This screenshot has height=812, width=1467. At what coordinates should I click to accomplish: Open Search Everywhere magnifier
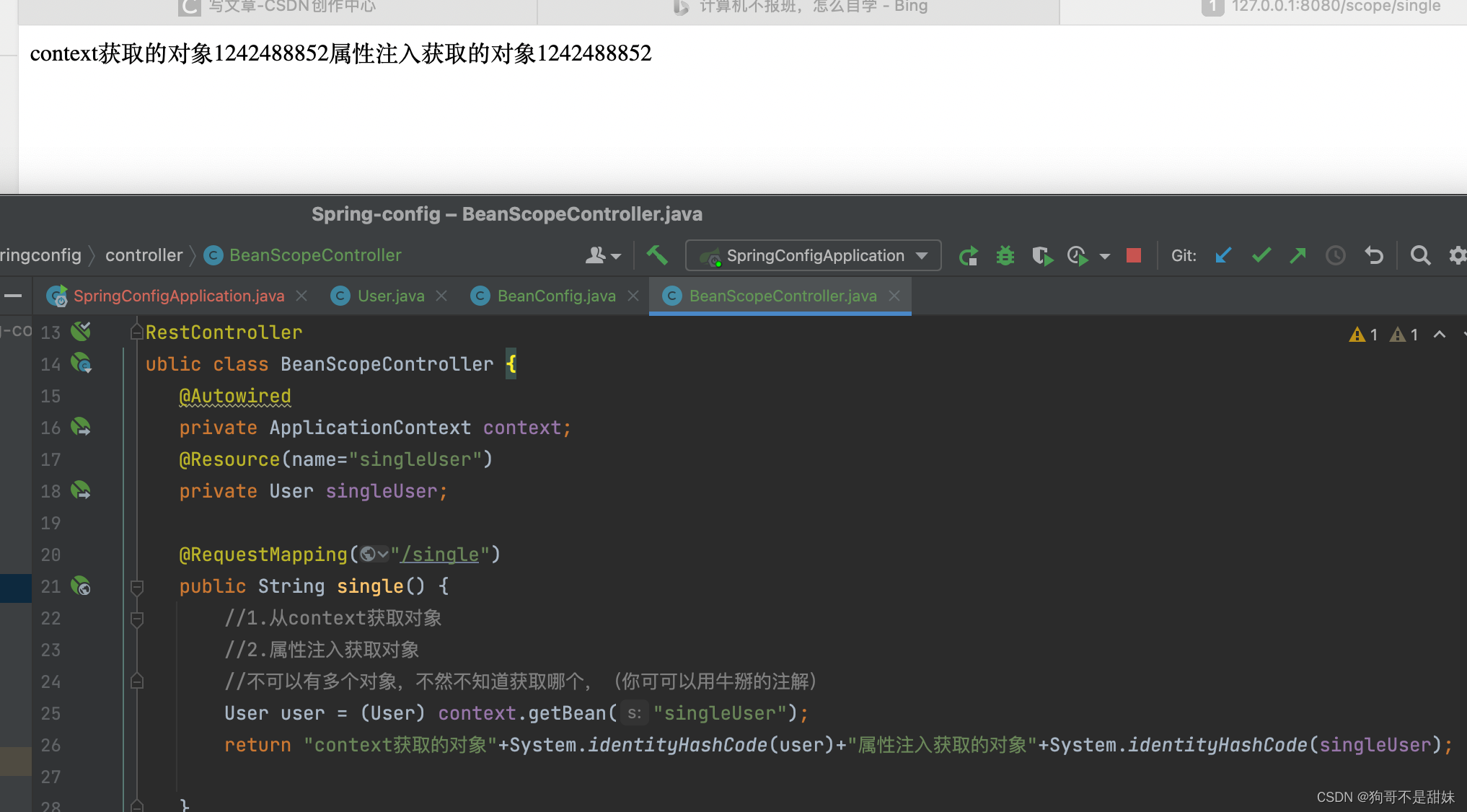(1420, 255)
